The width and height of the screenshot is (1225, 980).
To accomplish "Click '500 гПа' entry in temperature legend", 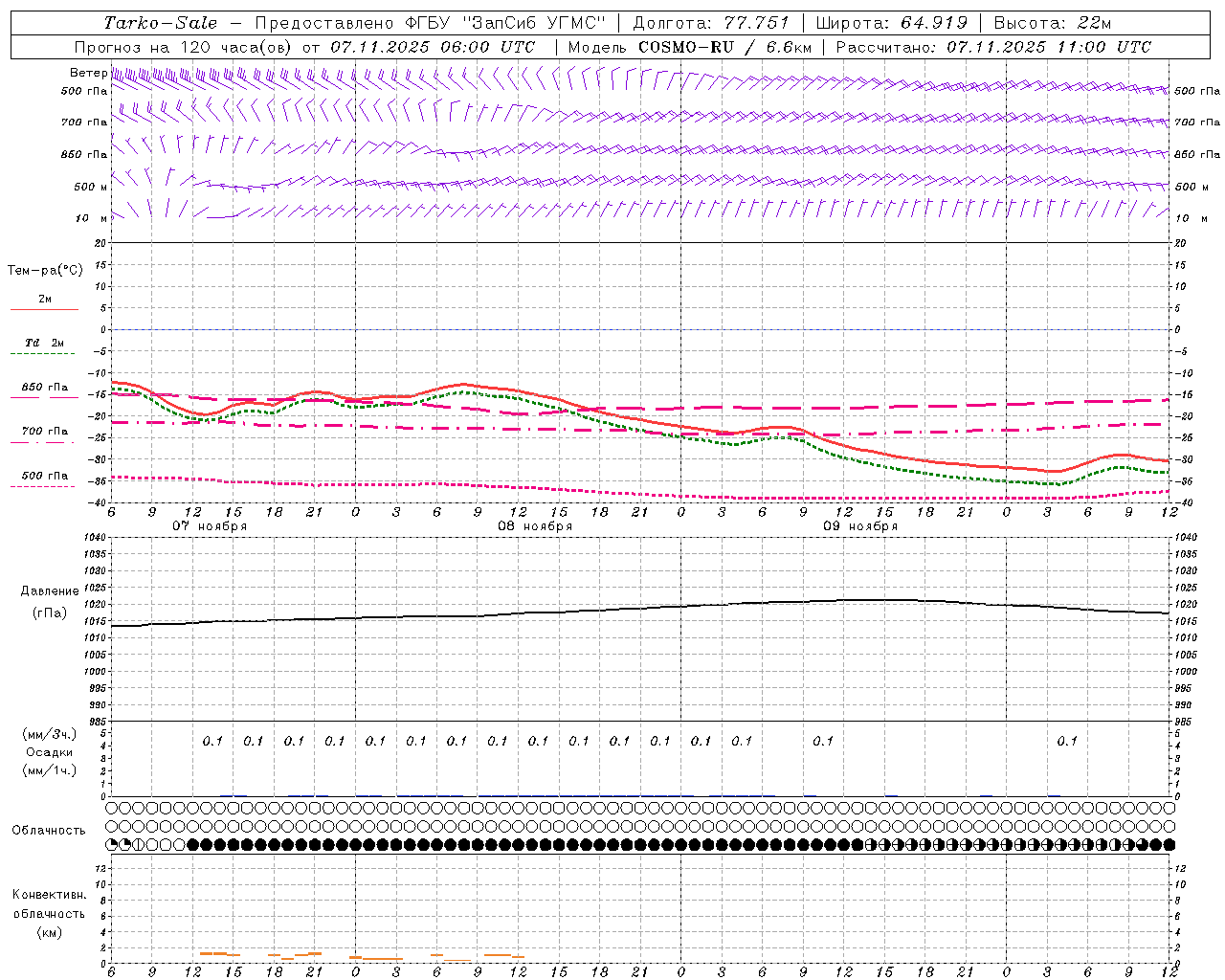I will pyautogui.click(x=44, y=476).
